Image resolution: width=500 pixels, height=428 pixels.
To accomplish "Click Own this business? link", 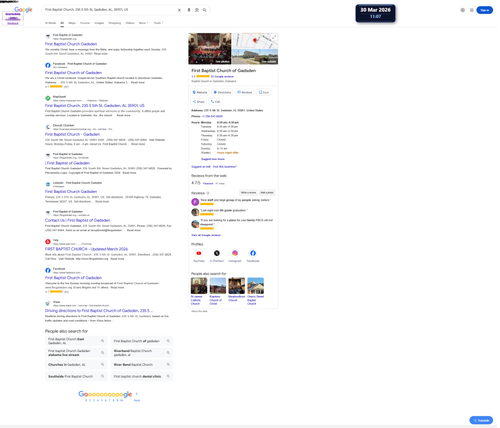I will pyautogui.click(x=225, y=167).
